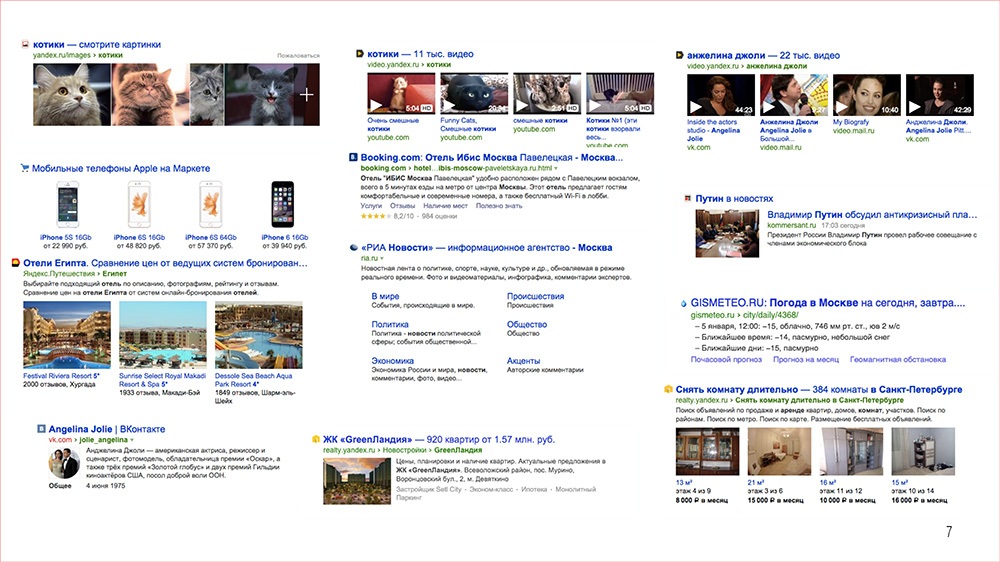Open Снять комнату длительно result

coord(819,389)
